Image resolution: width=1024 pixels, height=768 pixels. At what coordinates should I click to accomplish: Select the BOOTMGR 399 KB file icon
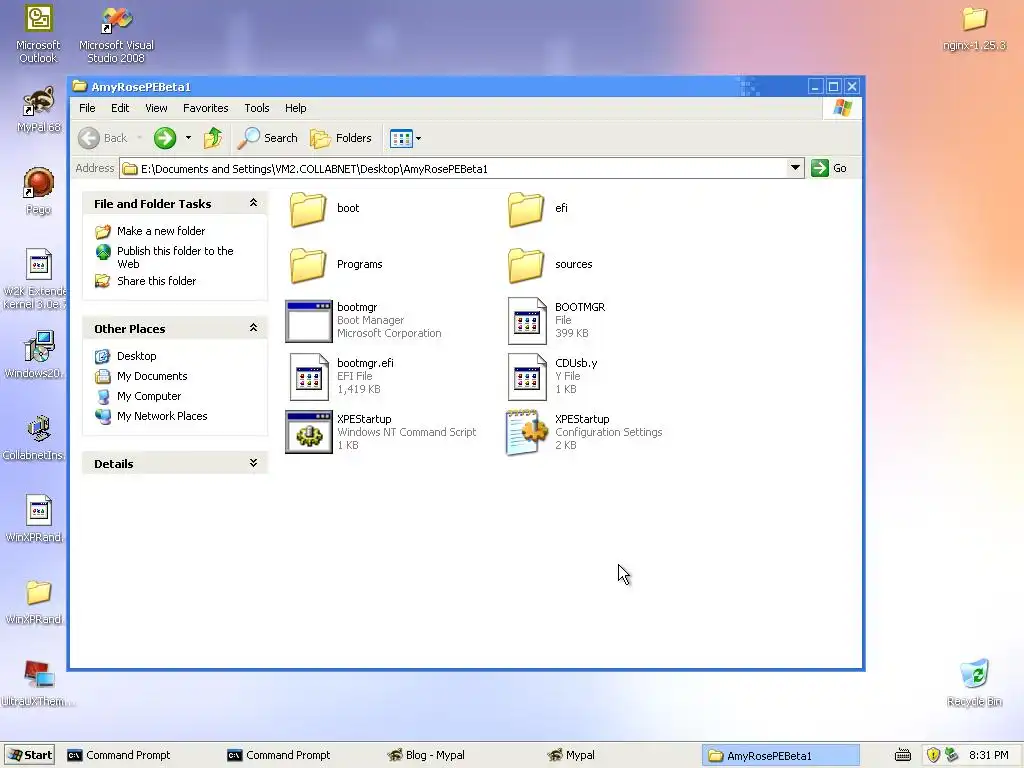tap(527, 321)
